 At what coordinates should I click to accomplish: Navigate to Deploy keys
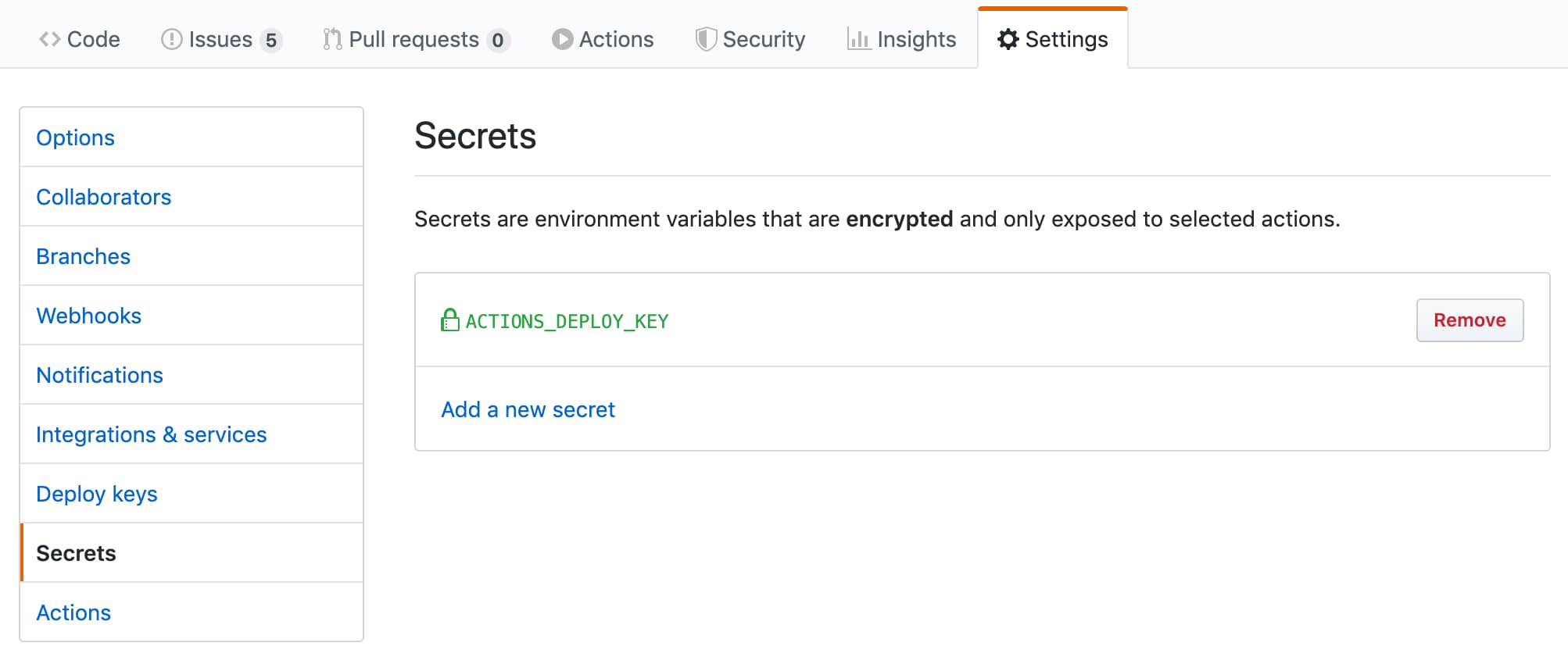[x=96, y=494]
